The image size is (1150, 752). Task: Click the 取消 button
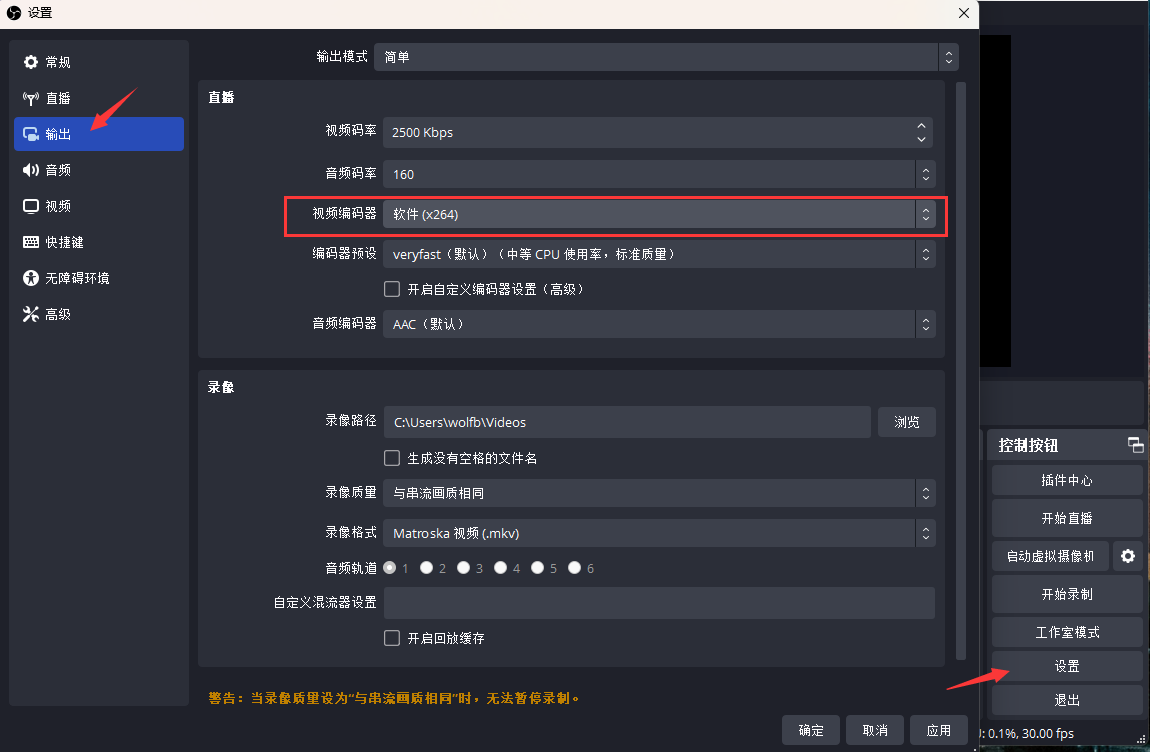tap(875, 730)
